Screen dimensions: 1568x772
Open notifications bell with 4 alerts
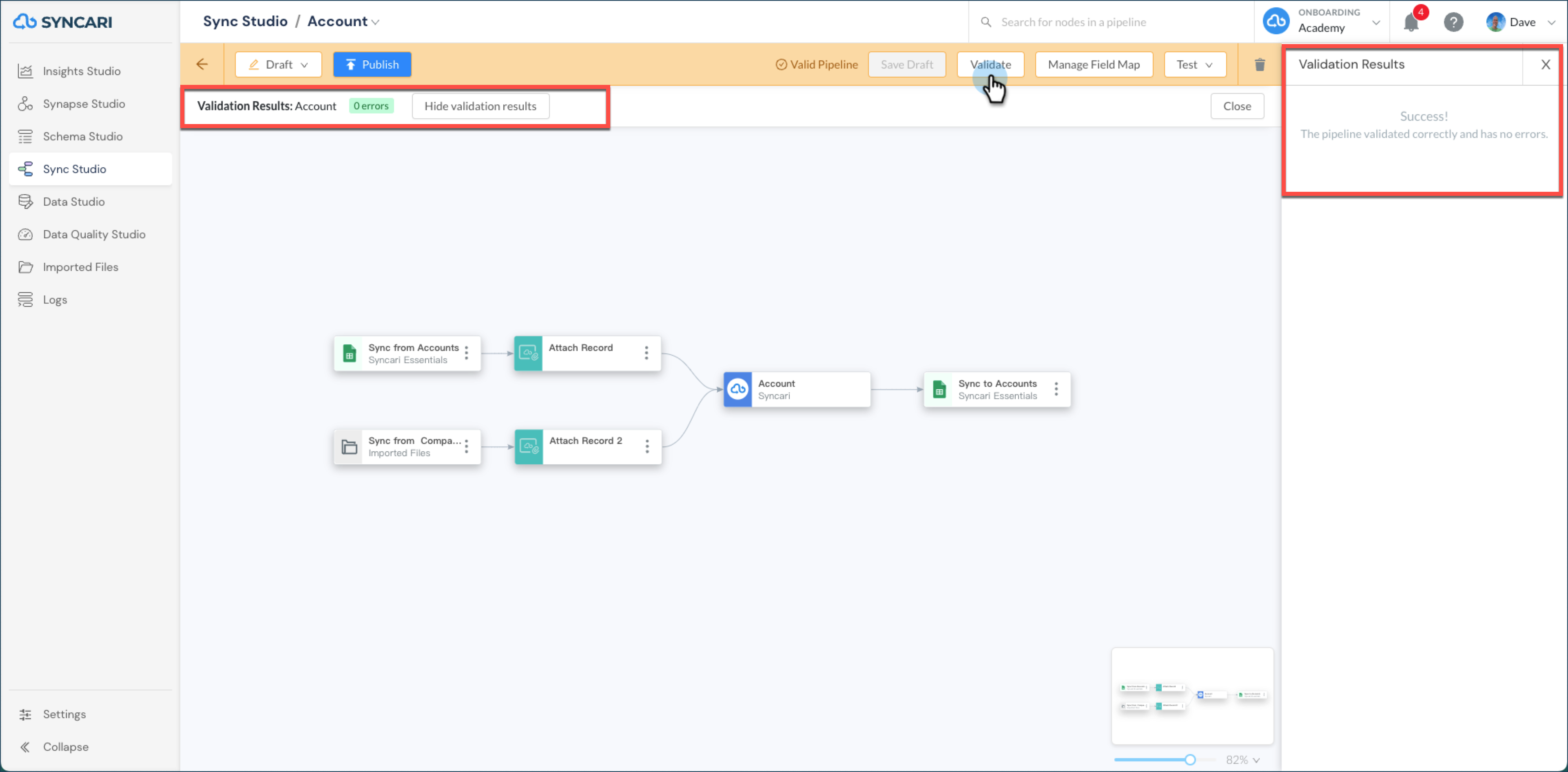(1411, 22)
